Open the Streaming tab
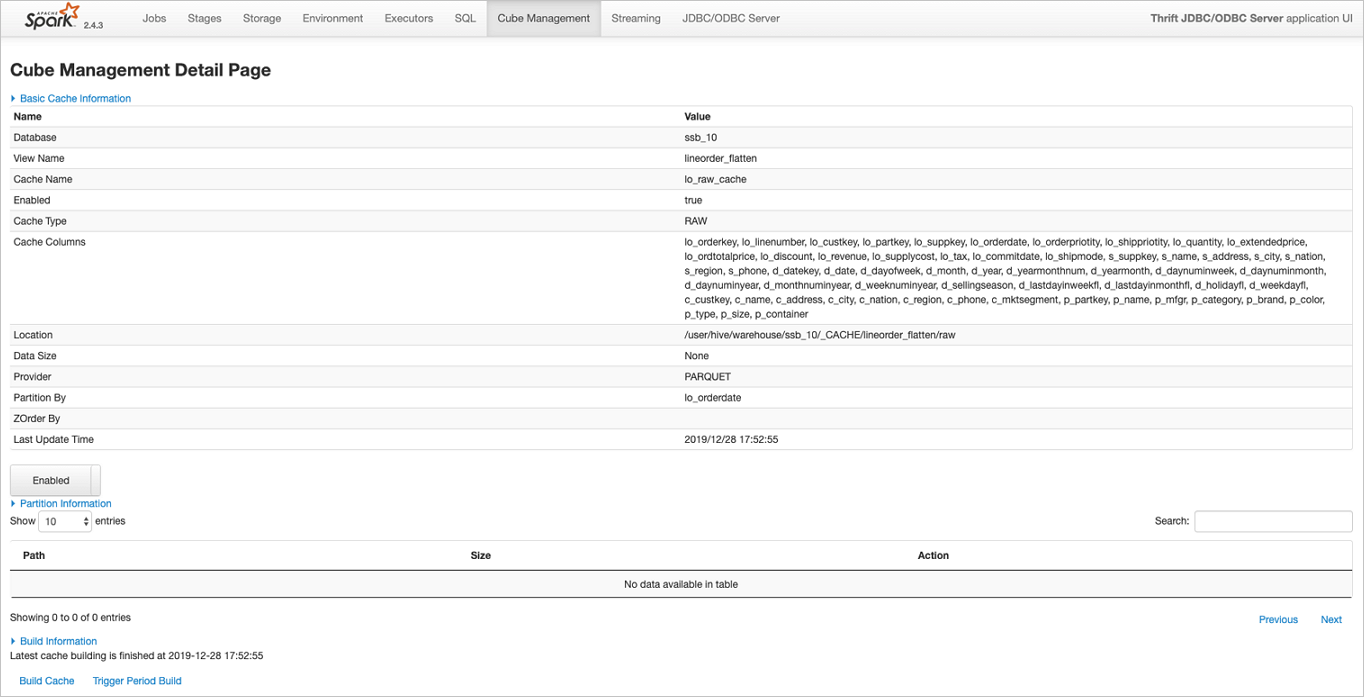Image resolution: width=1364 pixels, height=697 pixels. [x=636, y=18]
